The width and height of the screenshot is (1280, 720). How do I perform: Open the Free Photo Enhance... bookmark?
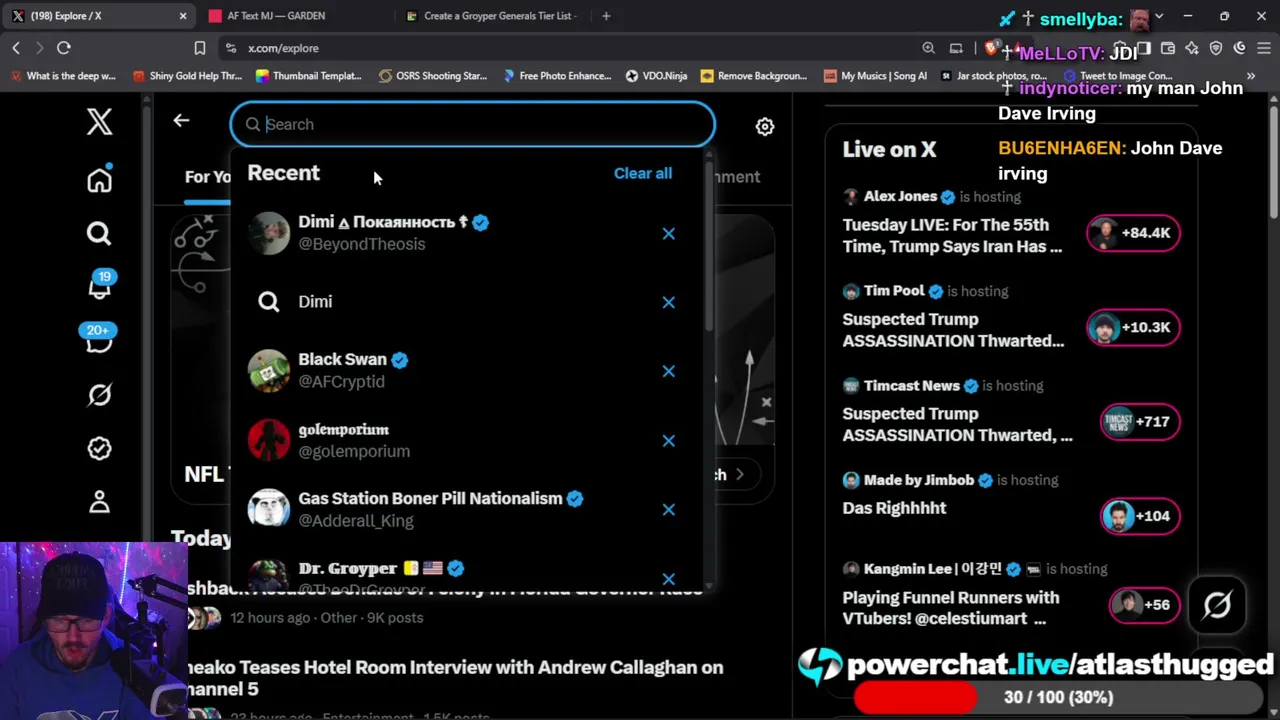(557, 76)
